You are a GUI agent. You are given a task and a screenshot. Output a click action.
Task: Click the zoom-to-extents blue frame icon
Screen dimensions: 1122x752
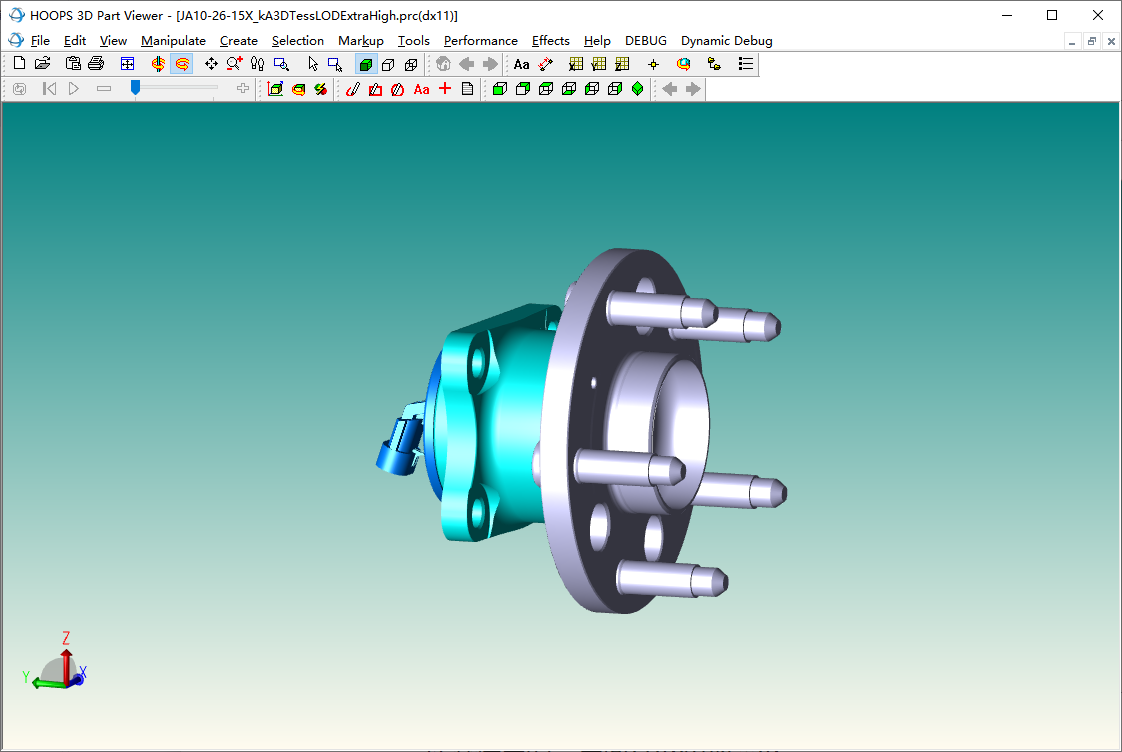pyautogui.click(x=127, y=64)
